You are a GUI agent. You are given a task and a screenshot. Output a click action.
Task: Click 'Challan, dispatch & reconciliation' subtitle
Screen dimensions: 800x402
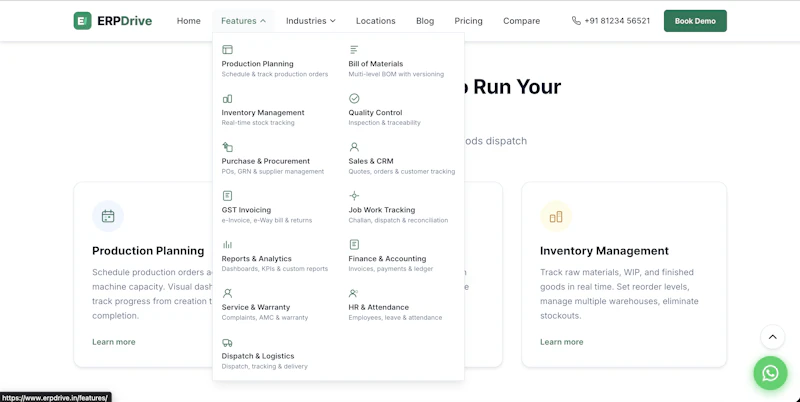click(x=398, y=220)
